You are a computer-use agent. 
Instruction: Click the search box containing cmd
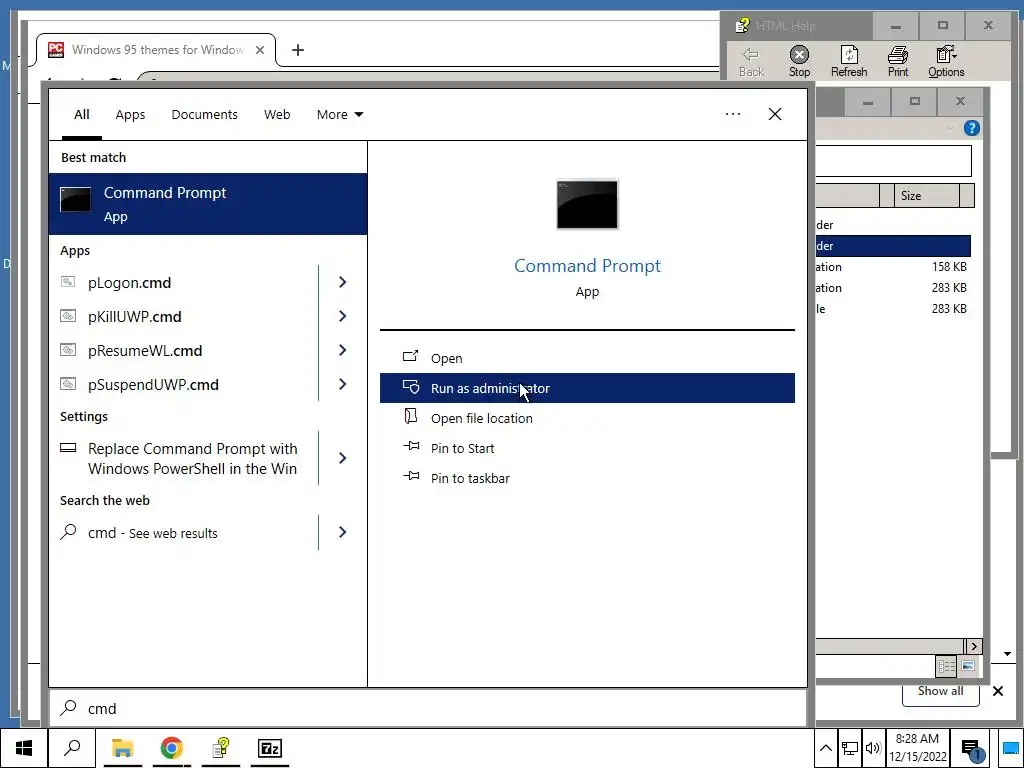click(428, 709)
